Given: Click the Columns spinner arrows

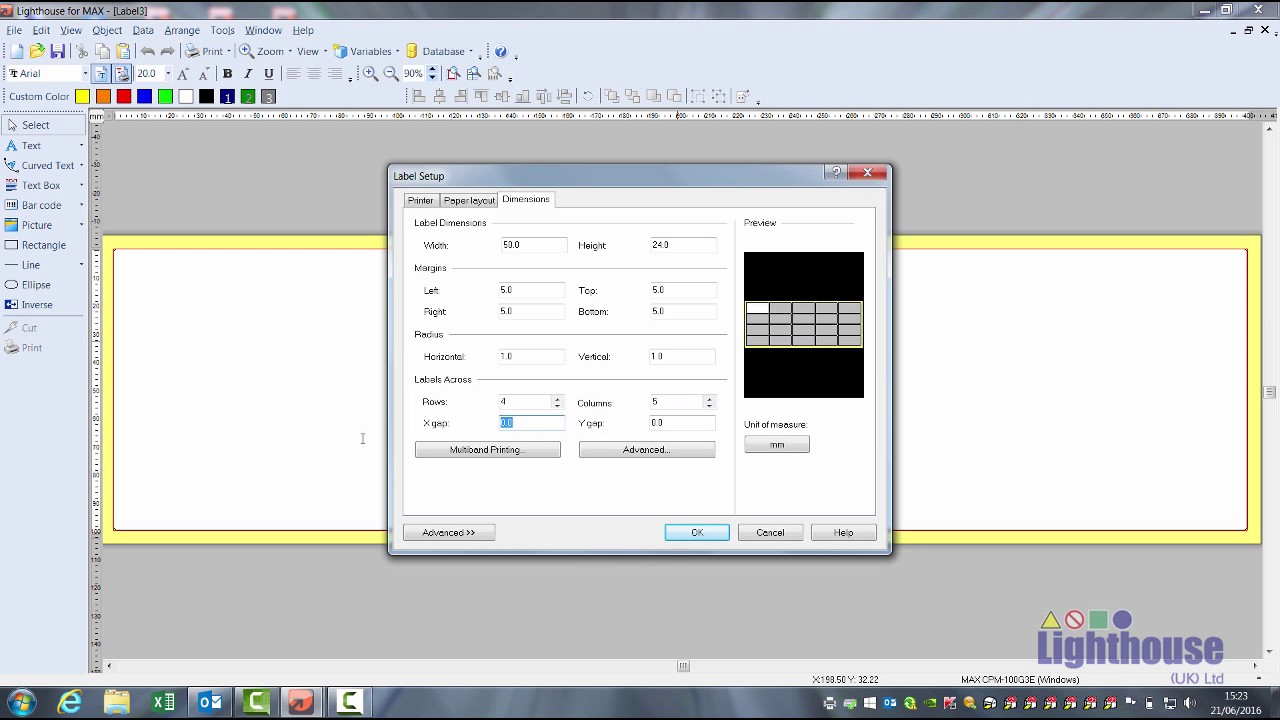Looking at the screenshot, I should [x=709, y=402].
